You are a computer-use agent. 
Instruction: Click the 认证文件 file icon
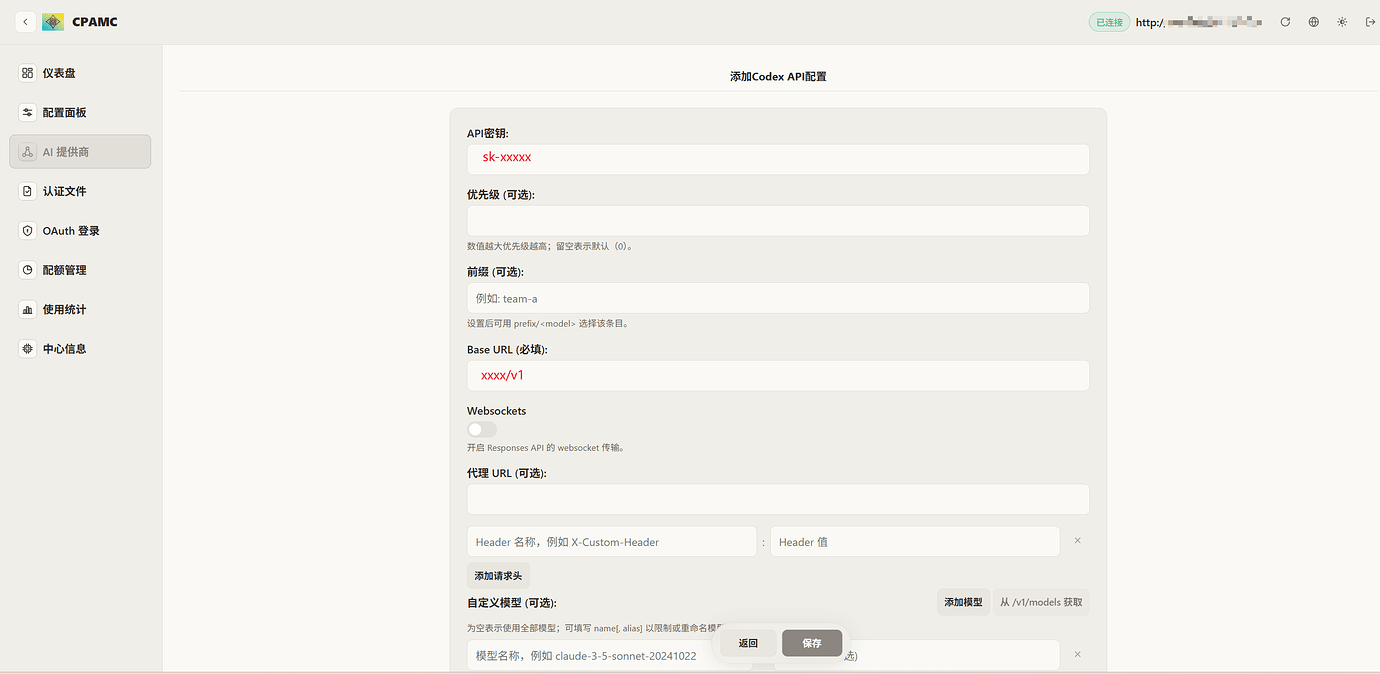tap(28, 191)
